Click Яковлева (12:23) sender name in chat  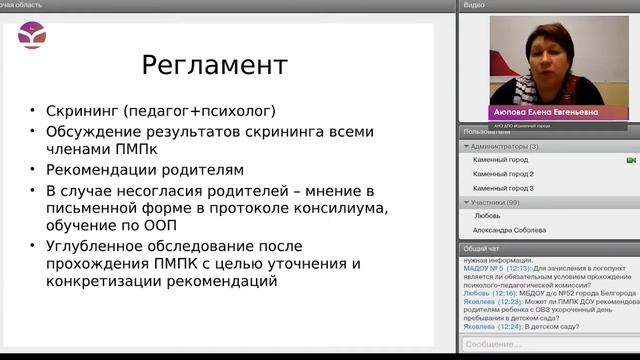(493, 302)
